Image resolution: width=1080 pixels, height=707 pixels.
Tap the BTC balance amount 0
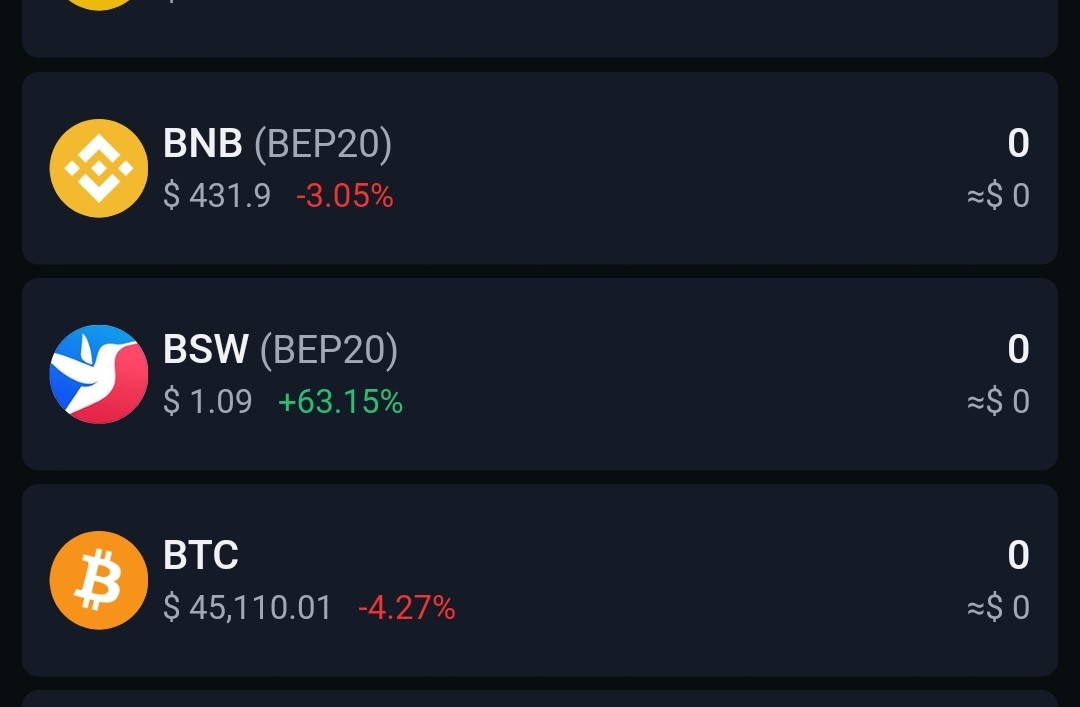1018,555
